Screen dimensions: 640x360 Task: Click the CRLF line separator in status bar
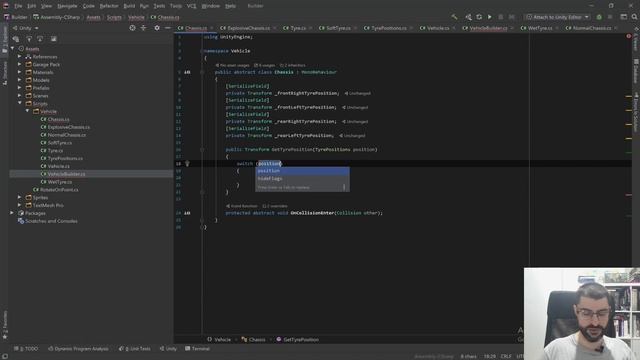[x=506, y=357]
